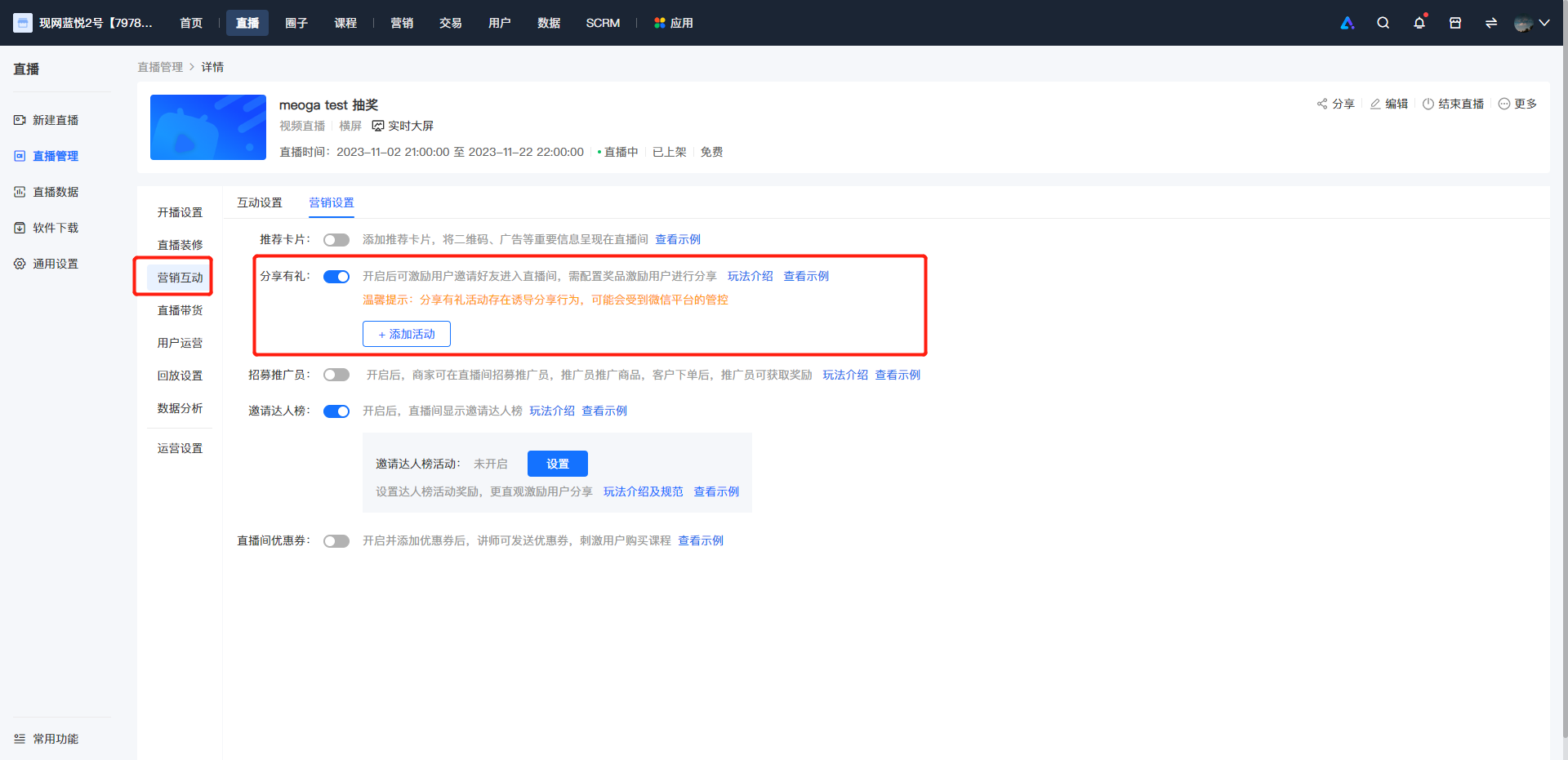Screen dimensions: 1568x760
Task: Open the search magnifier icon in header
Action: [x=1383, y=23]
